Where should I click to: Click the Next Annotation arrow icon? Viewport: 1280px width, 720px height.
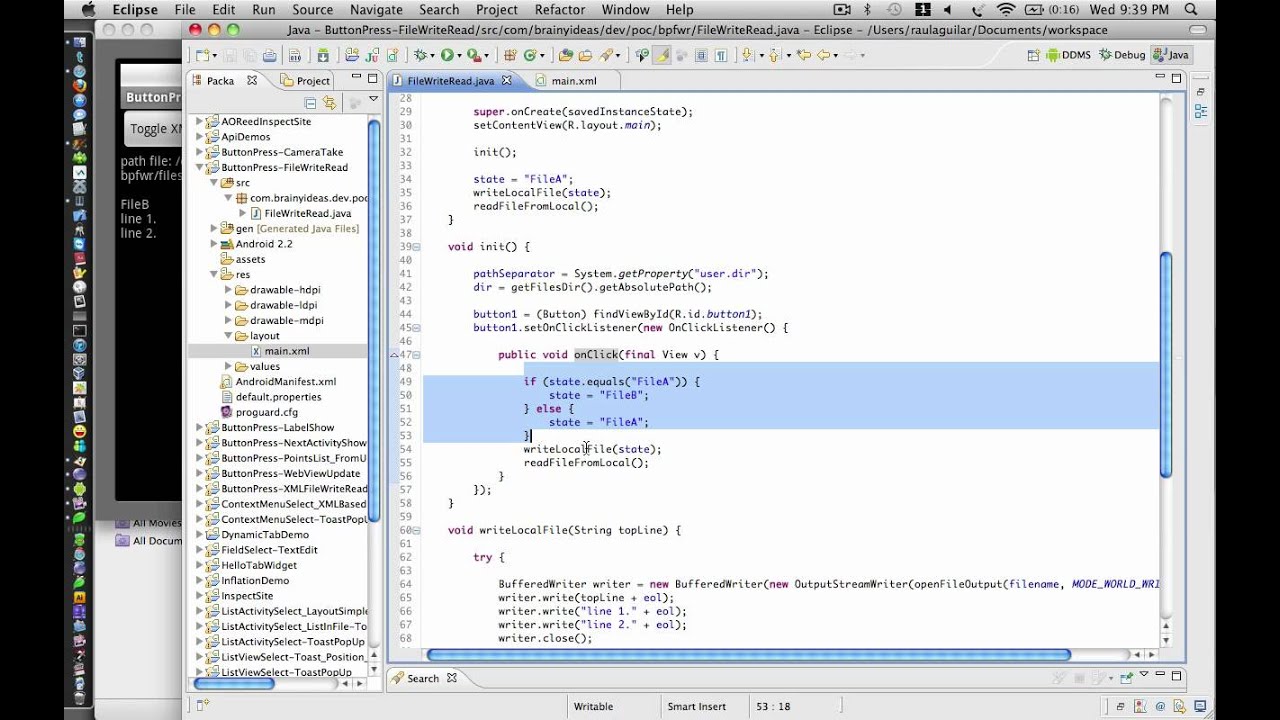[747, 55]
